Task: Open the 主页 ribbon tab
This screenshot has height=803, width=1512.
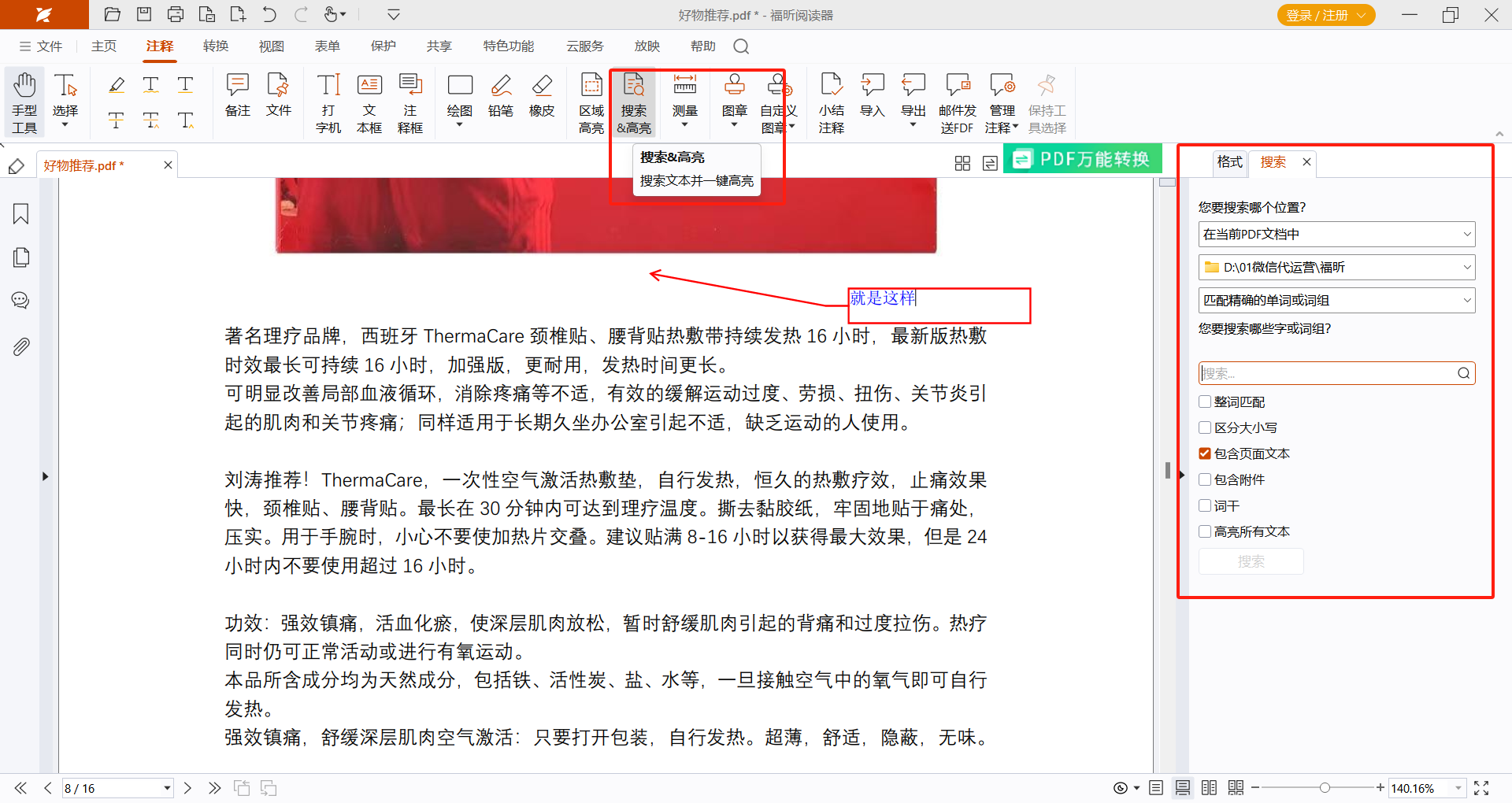Action: pyautogui.click(x=104, y=46)
